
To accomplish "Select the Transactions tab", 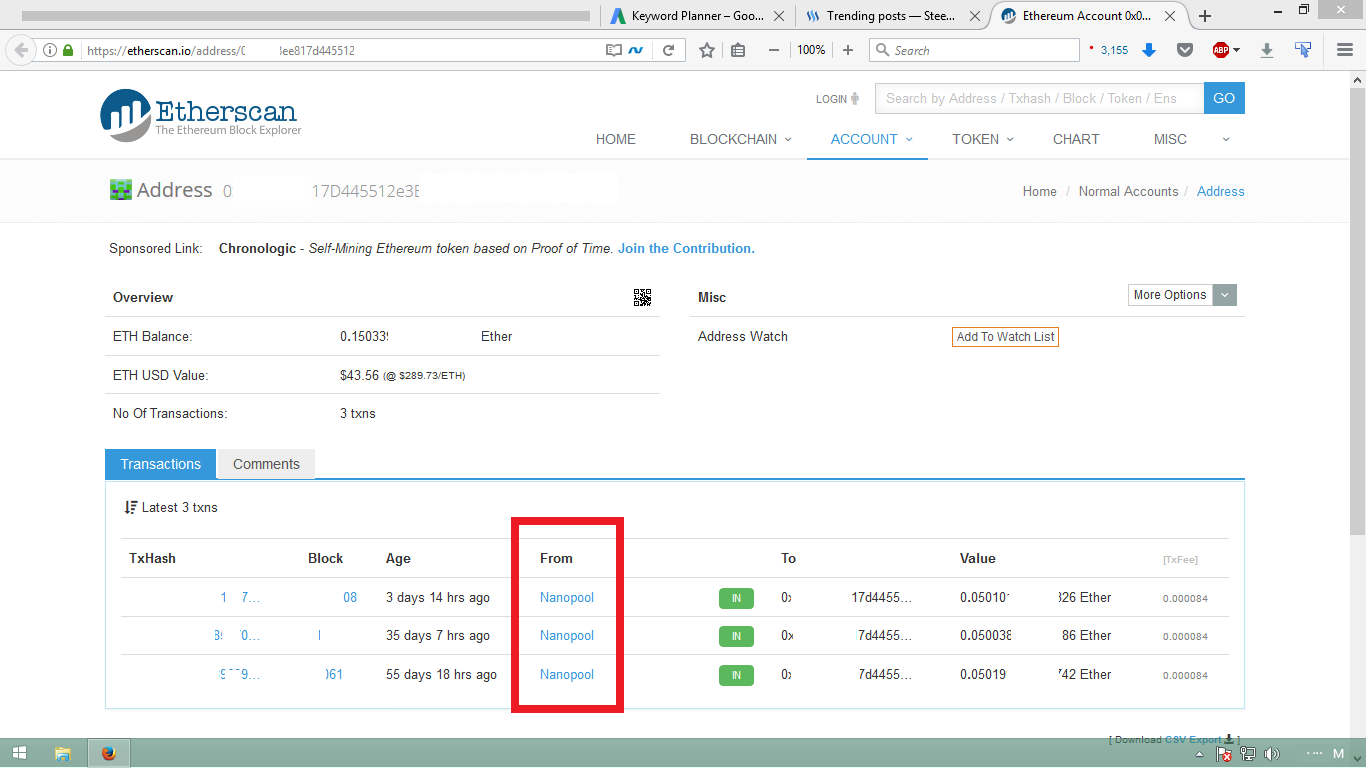I will click(x=161, y=464).
